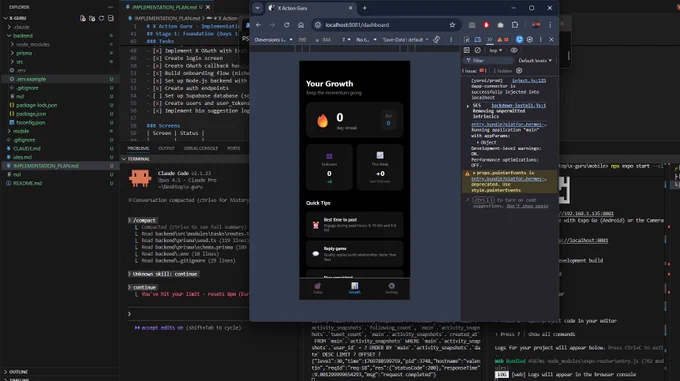Click the Chrome home button

(x=301, y=25)
